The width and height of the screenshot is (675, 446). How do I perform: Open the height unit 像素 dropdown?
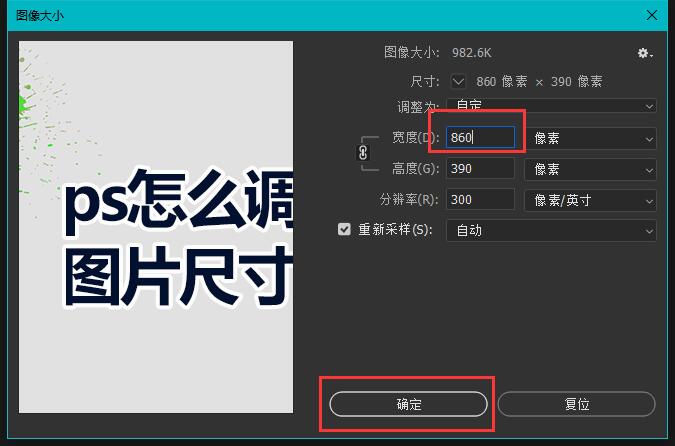click(x=590, y=169)
